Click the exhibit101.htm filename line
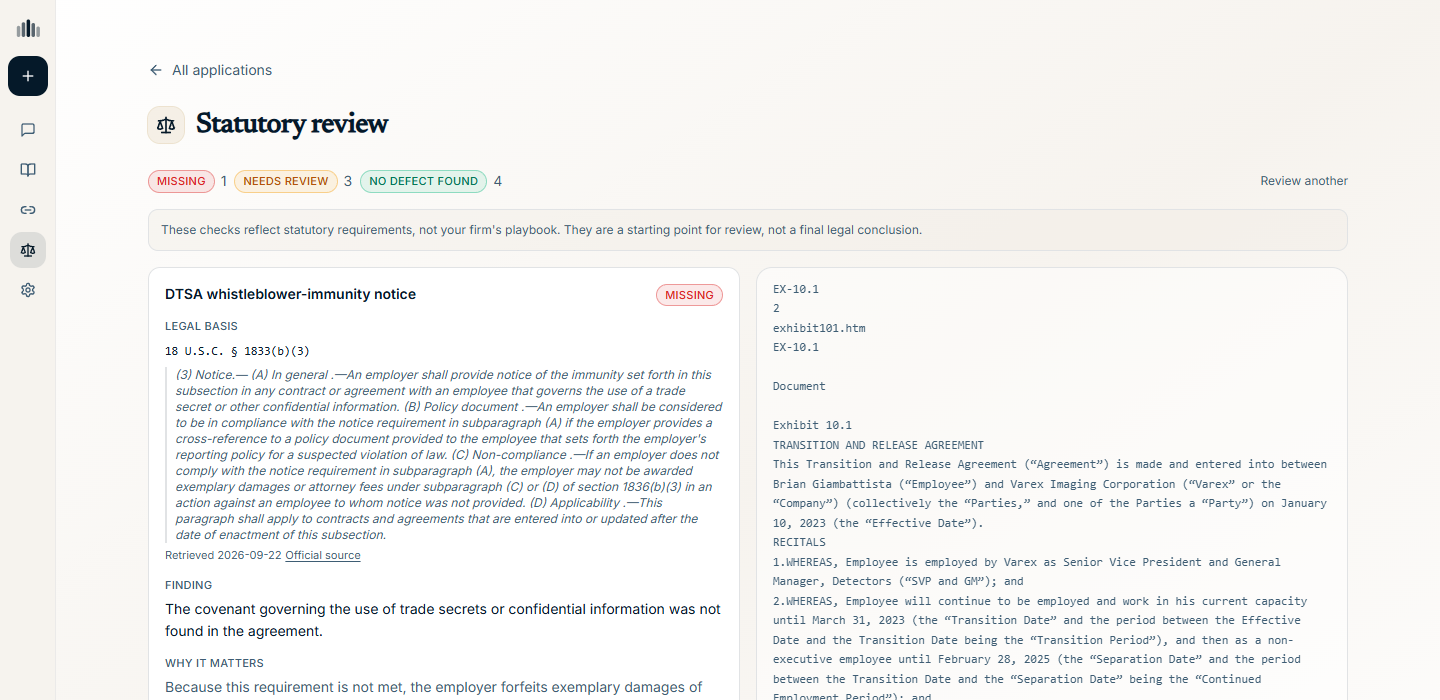This screenshot has height=700, width=1440. (819, 328)
